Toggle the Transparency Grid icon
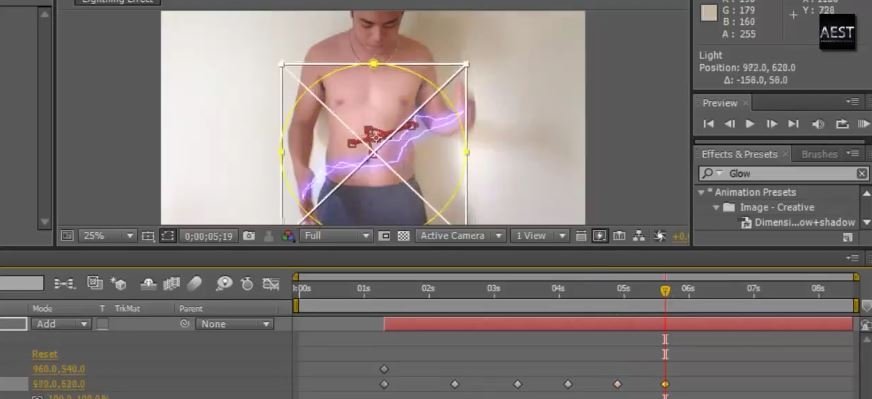872x399 pixels. point(404,236)
